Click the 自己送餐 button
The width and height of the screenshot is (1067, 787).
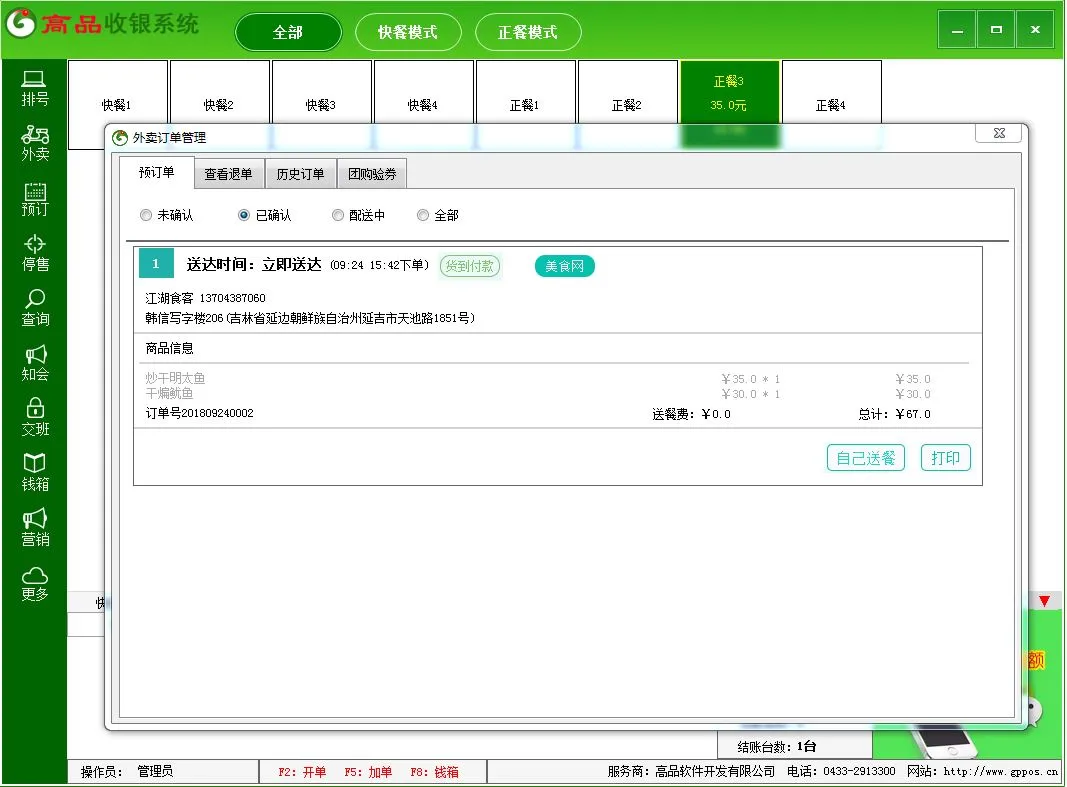(865, 458)
